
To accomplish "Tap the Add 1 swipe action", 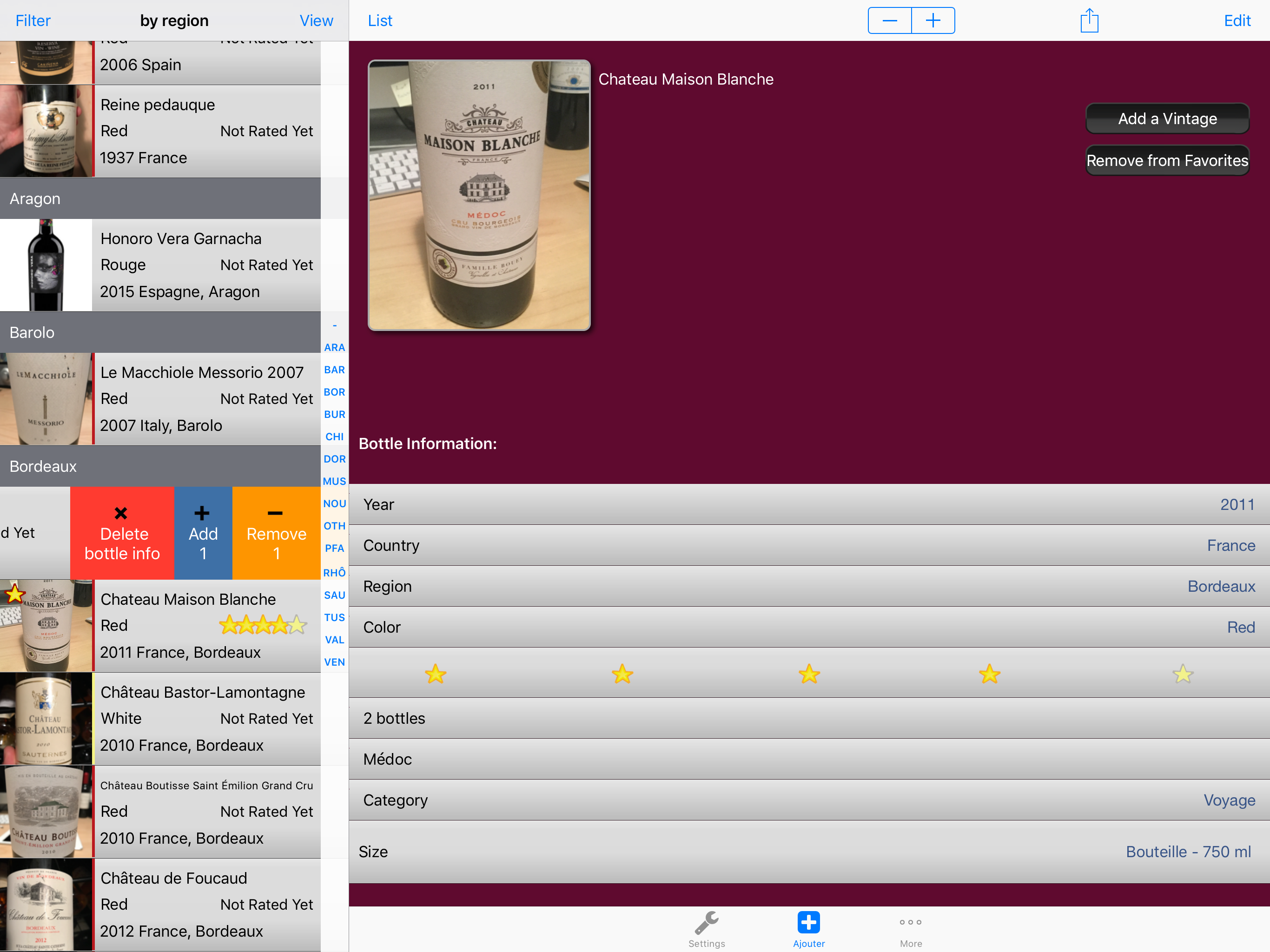I will click(x=203, y=534).
